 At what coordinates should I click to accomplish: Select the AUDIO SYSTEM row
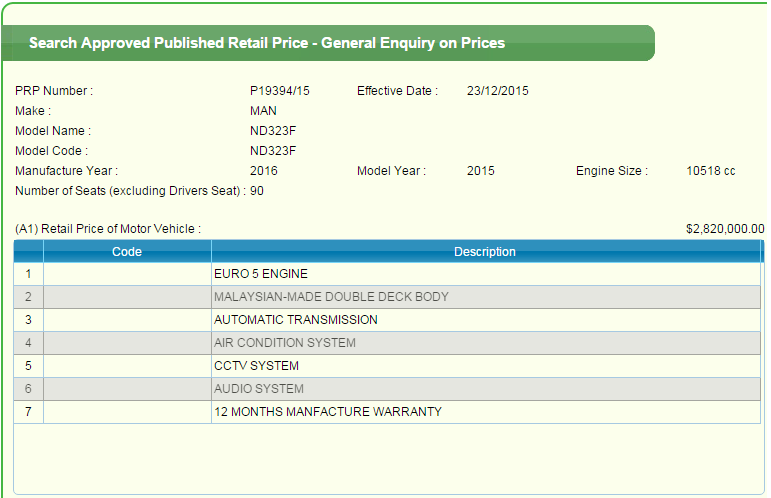click(258, 389)
